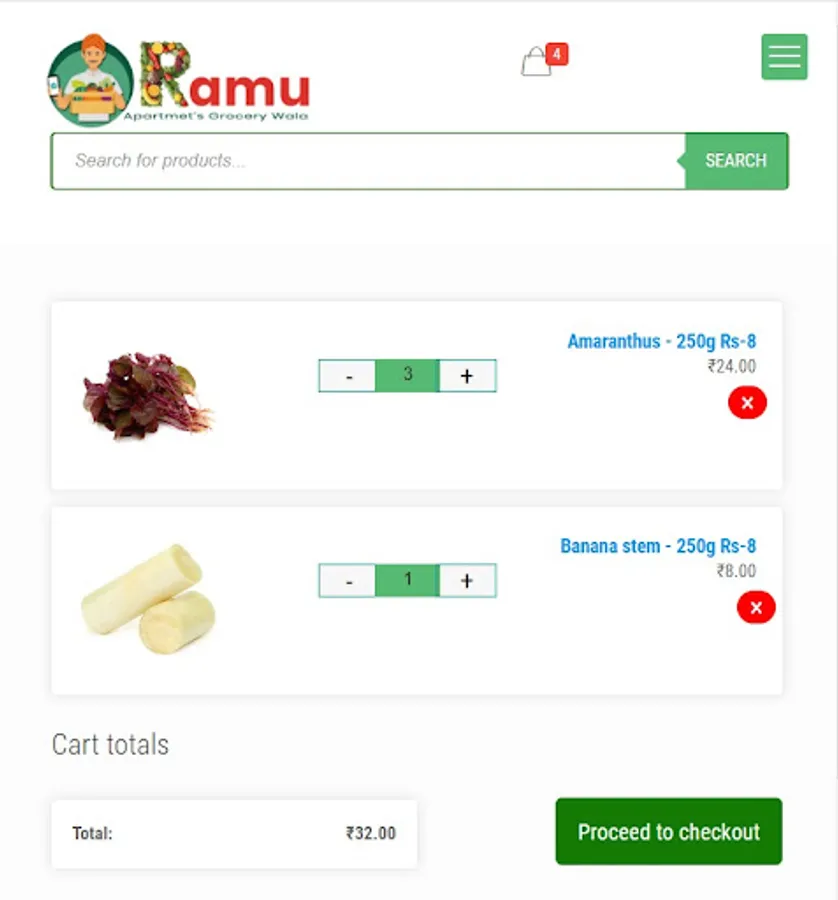The width and height of the screenshot is (838, 900).
Task: Open the Banana stem - 250g Rs-8 link
Action: (658, 546)
